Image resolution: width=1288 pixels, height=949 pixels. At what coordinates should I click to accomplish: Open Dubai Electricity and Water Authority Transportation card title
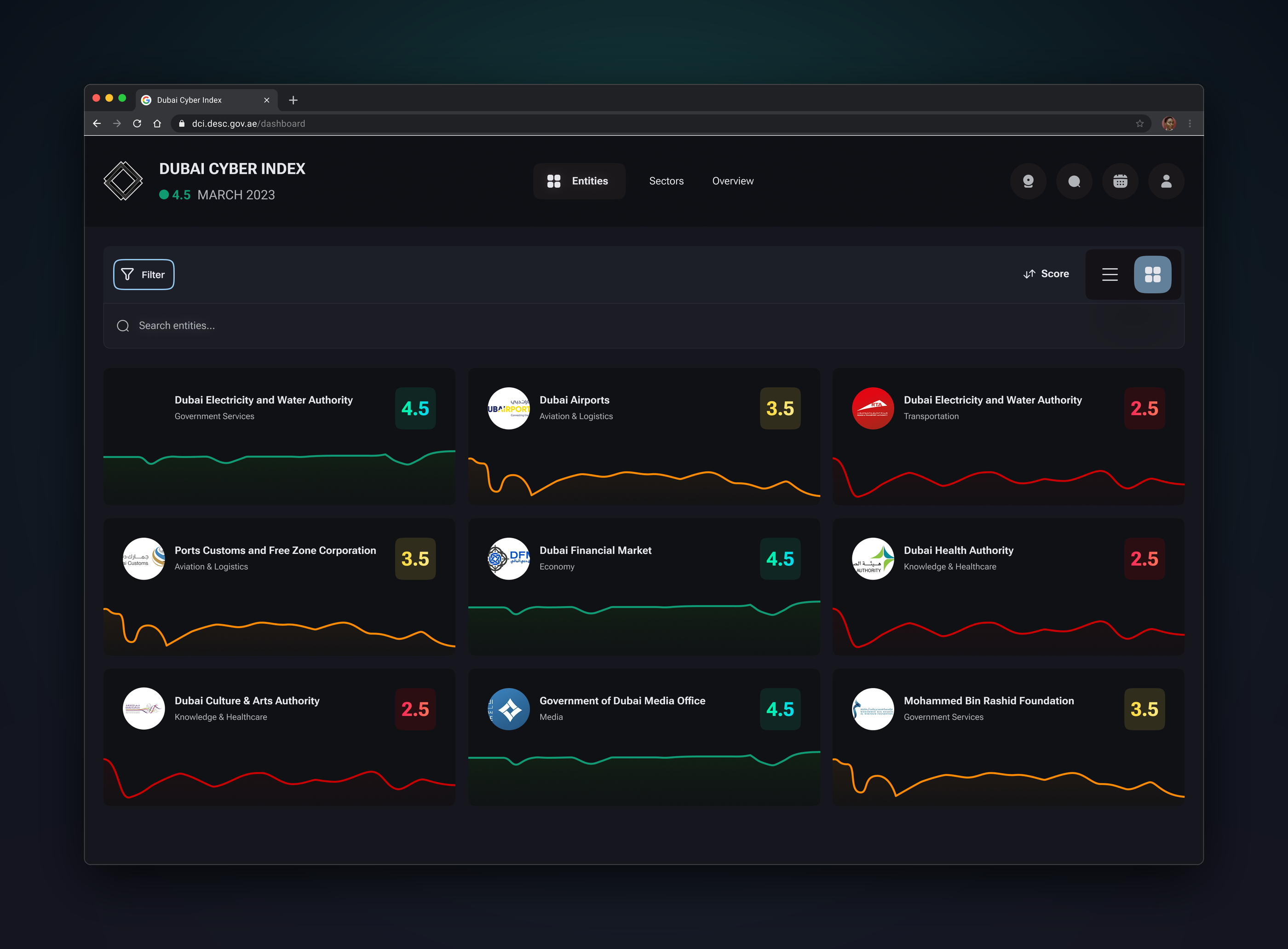(993, 400)
